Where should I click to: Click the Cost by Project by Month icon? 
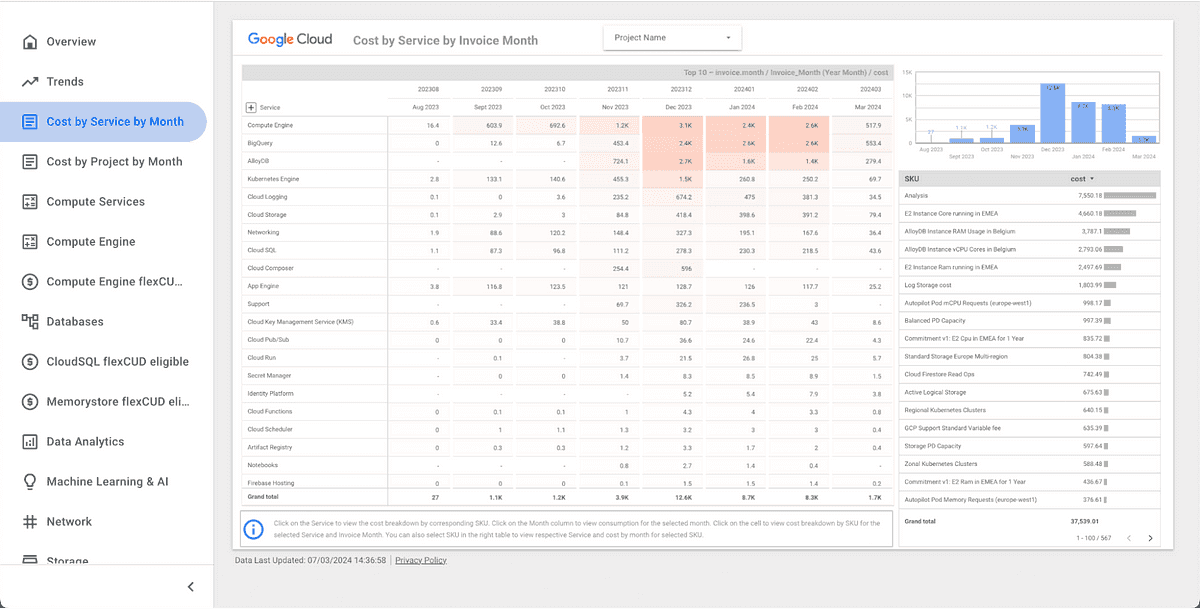point(29,162)
